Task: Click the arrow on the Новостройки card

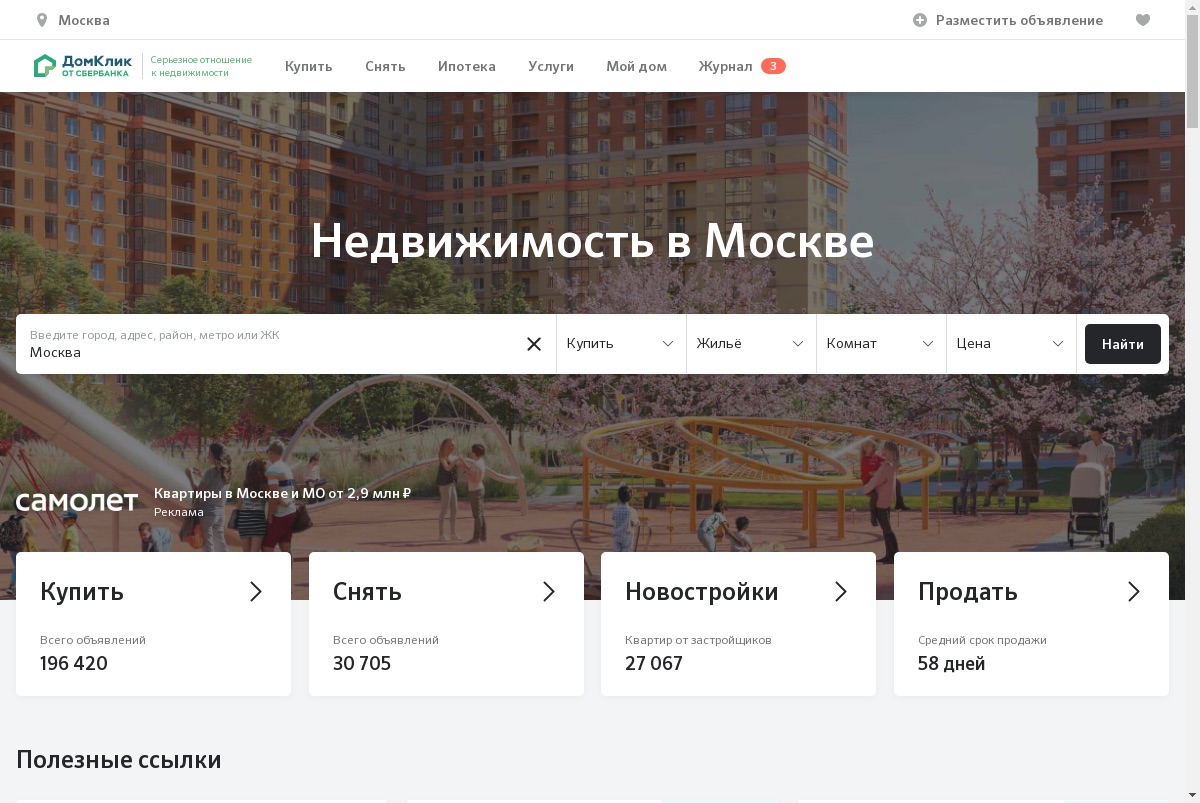Action: tap(841, 592)
